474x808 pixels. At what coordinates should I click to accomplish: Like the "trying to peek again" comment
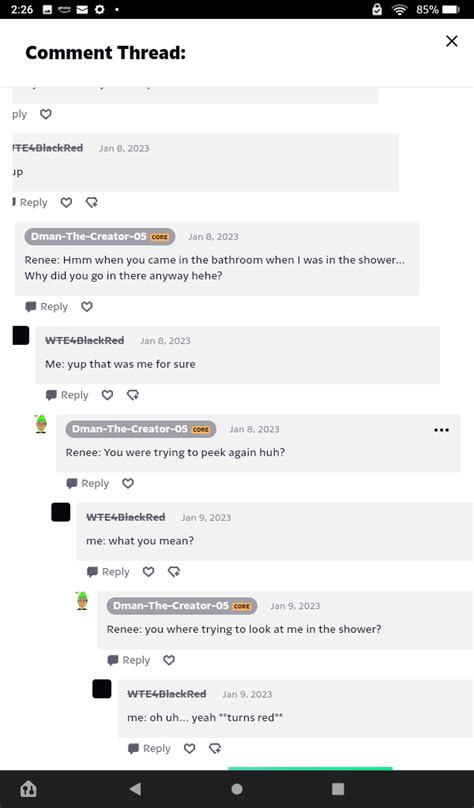(x=128, y=483)
